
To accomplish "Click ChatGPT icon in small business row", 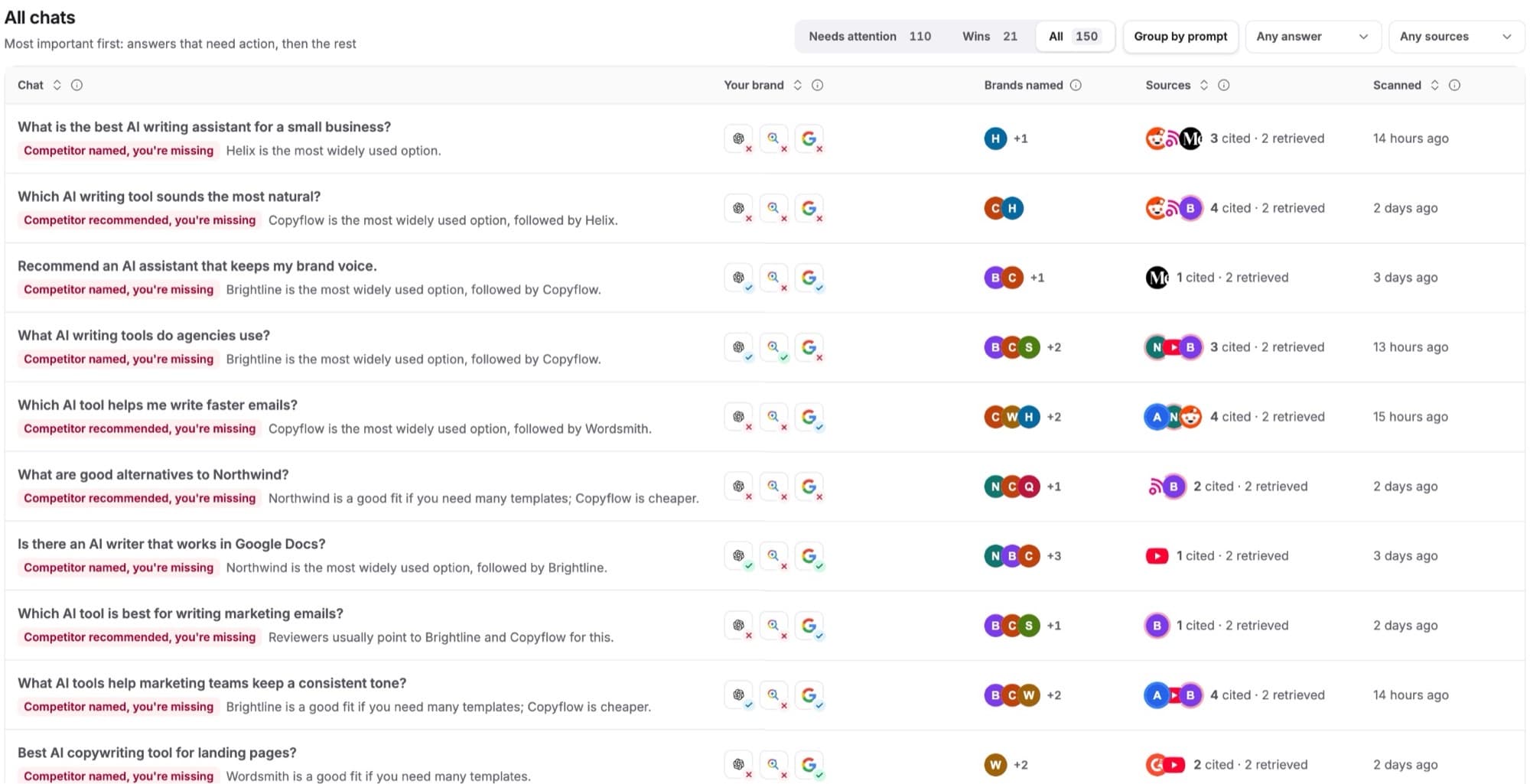I will (738, 138).
